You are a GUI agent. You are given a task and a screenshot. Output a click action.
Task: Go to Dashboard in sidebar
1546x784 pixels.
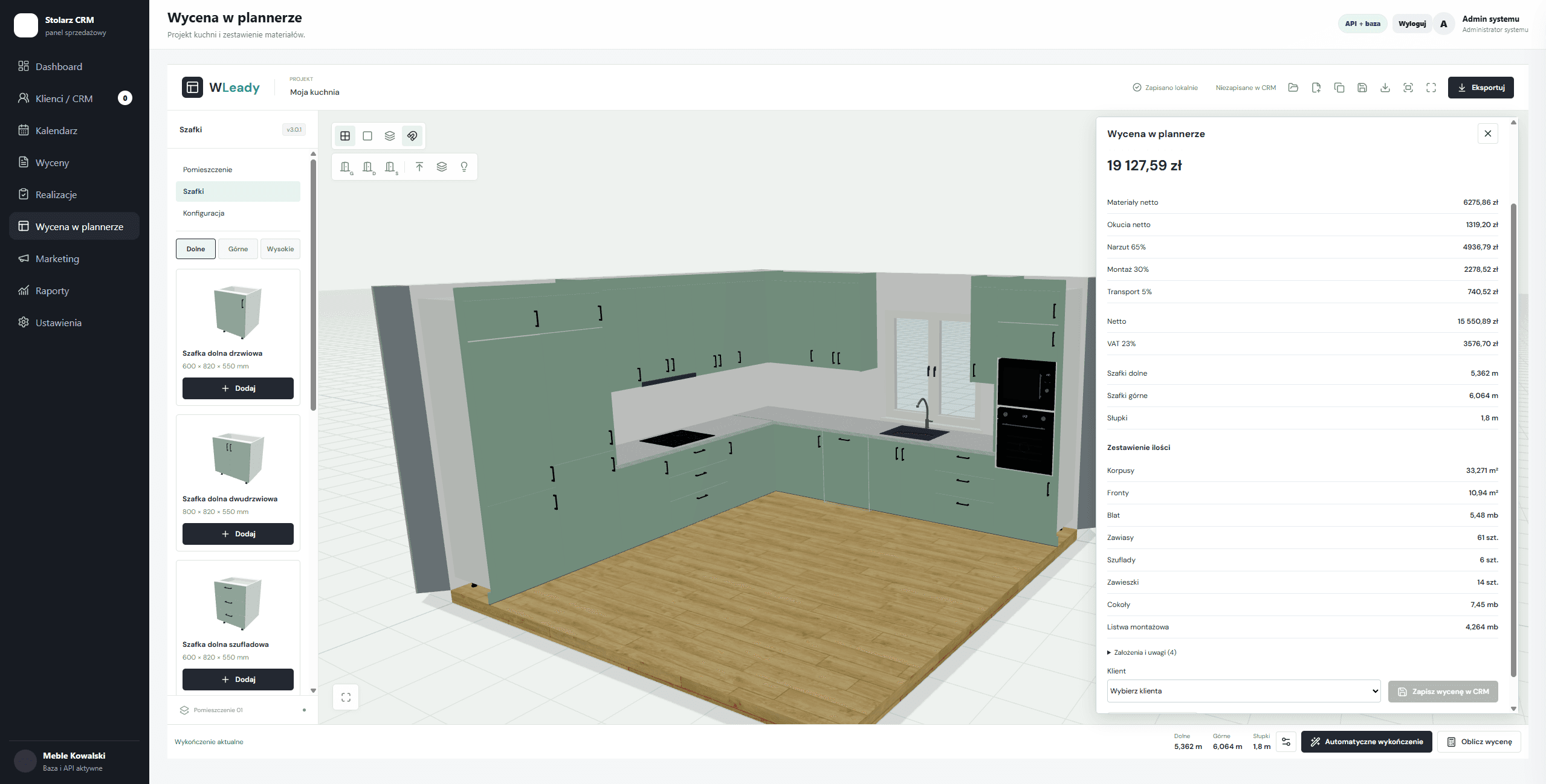coord(74,66)
